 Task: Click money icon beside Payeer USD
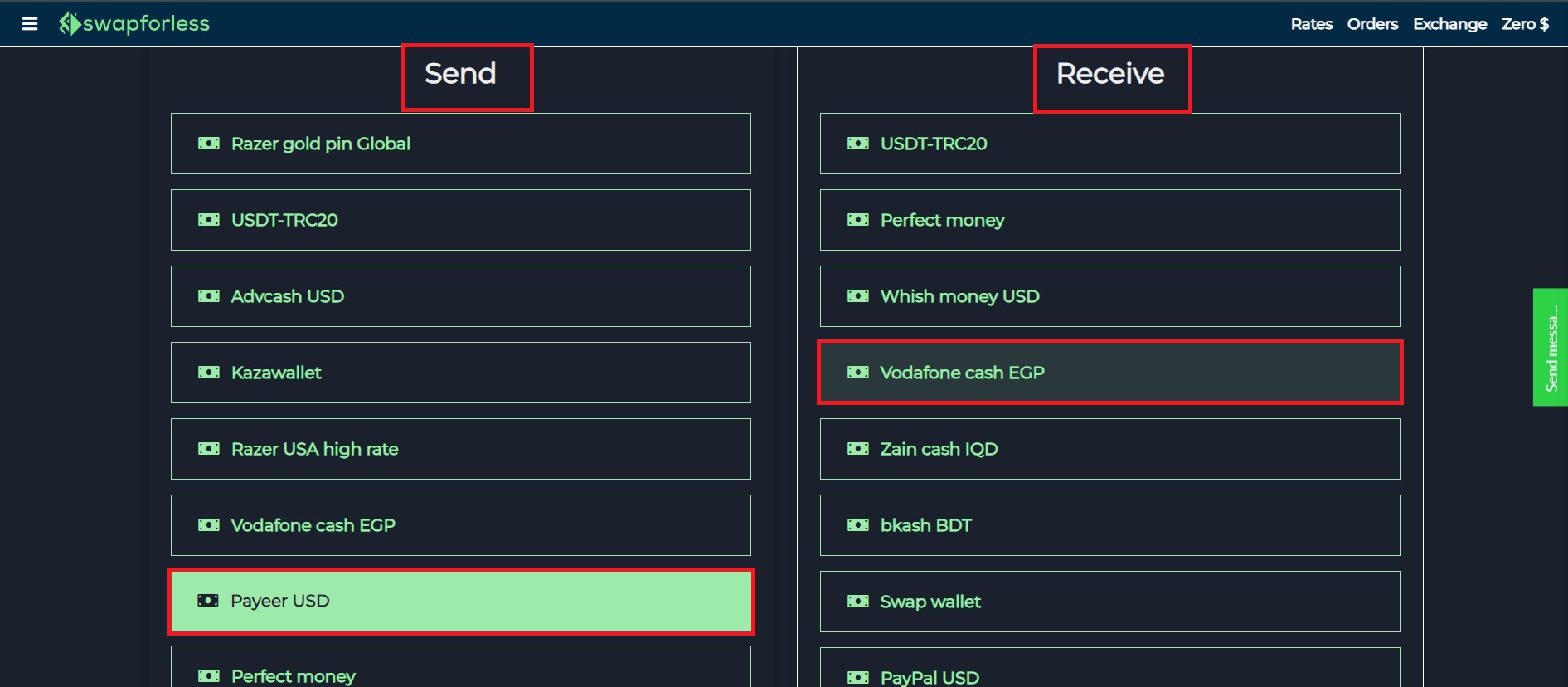click(208, 601)
